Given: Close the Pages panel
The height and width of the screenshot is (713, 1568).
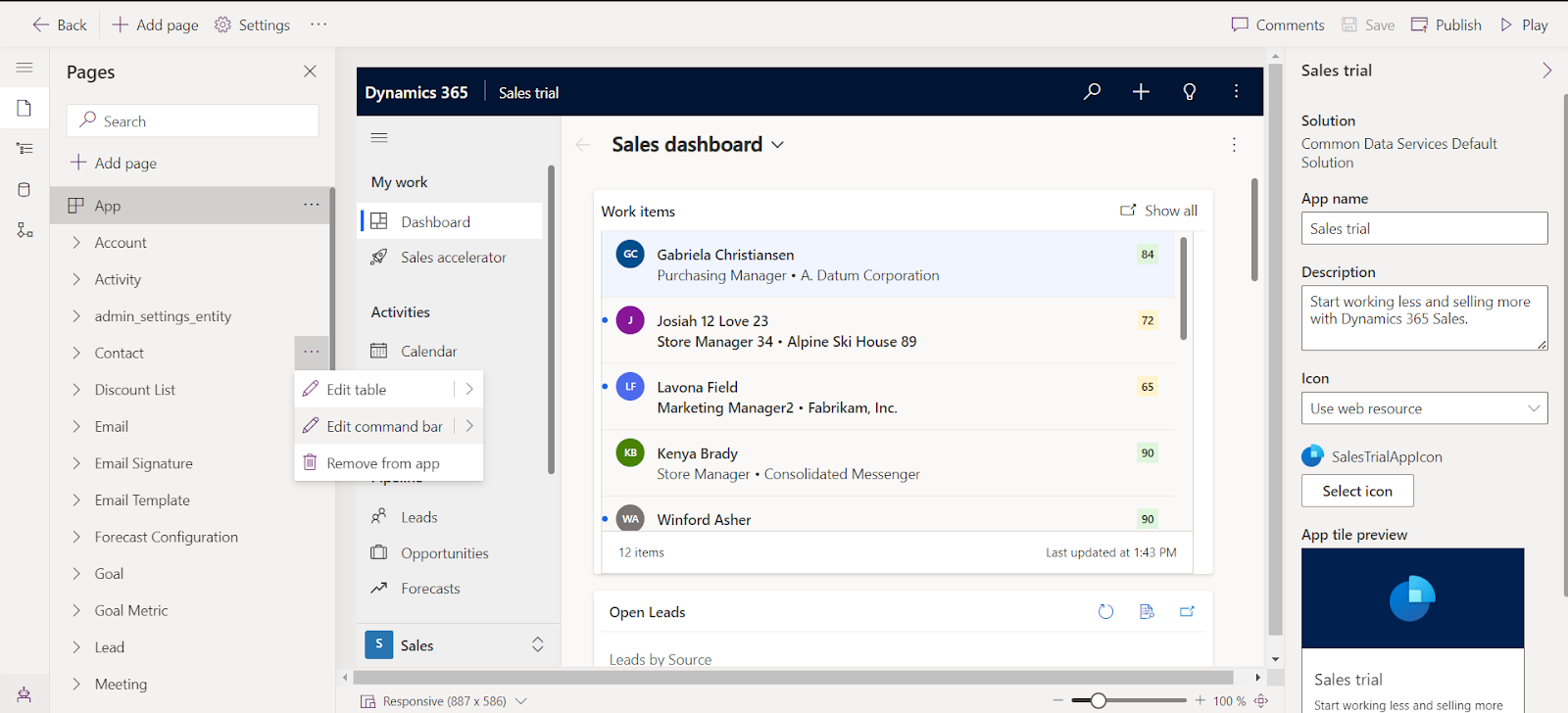Looking at the screenshot, I should [x=310, y=71].
